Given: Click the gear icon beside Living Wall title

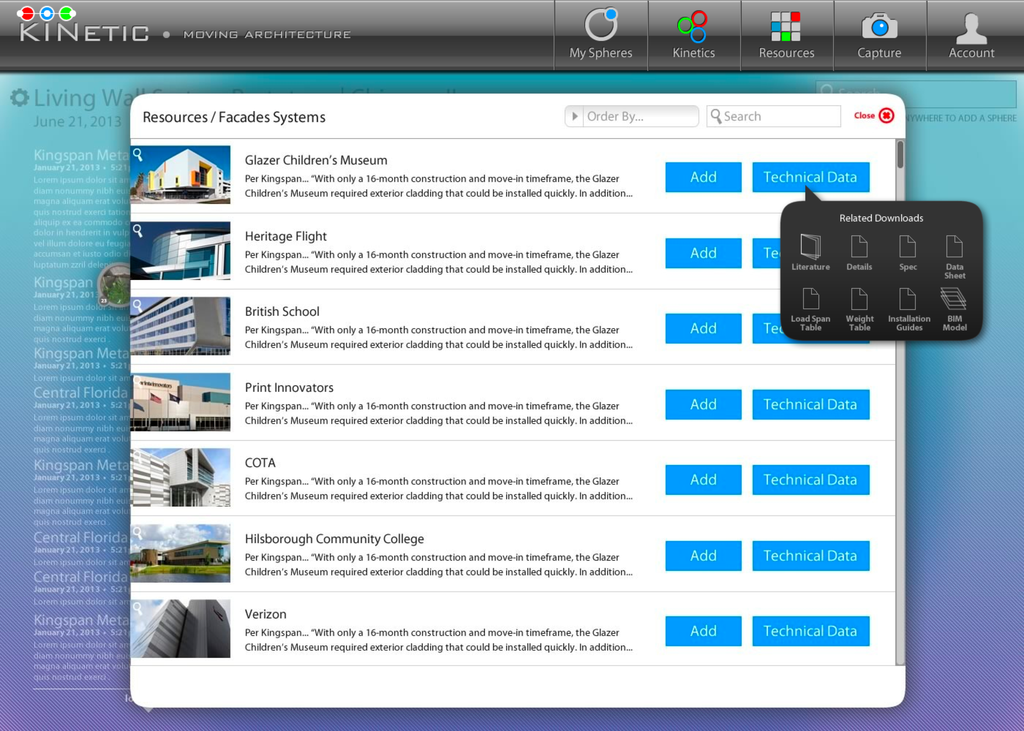Looking at the screenshot, I should click(20, 98).
